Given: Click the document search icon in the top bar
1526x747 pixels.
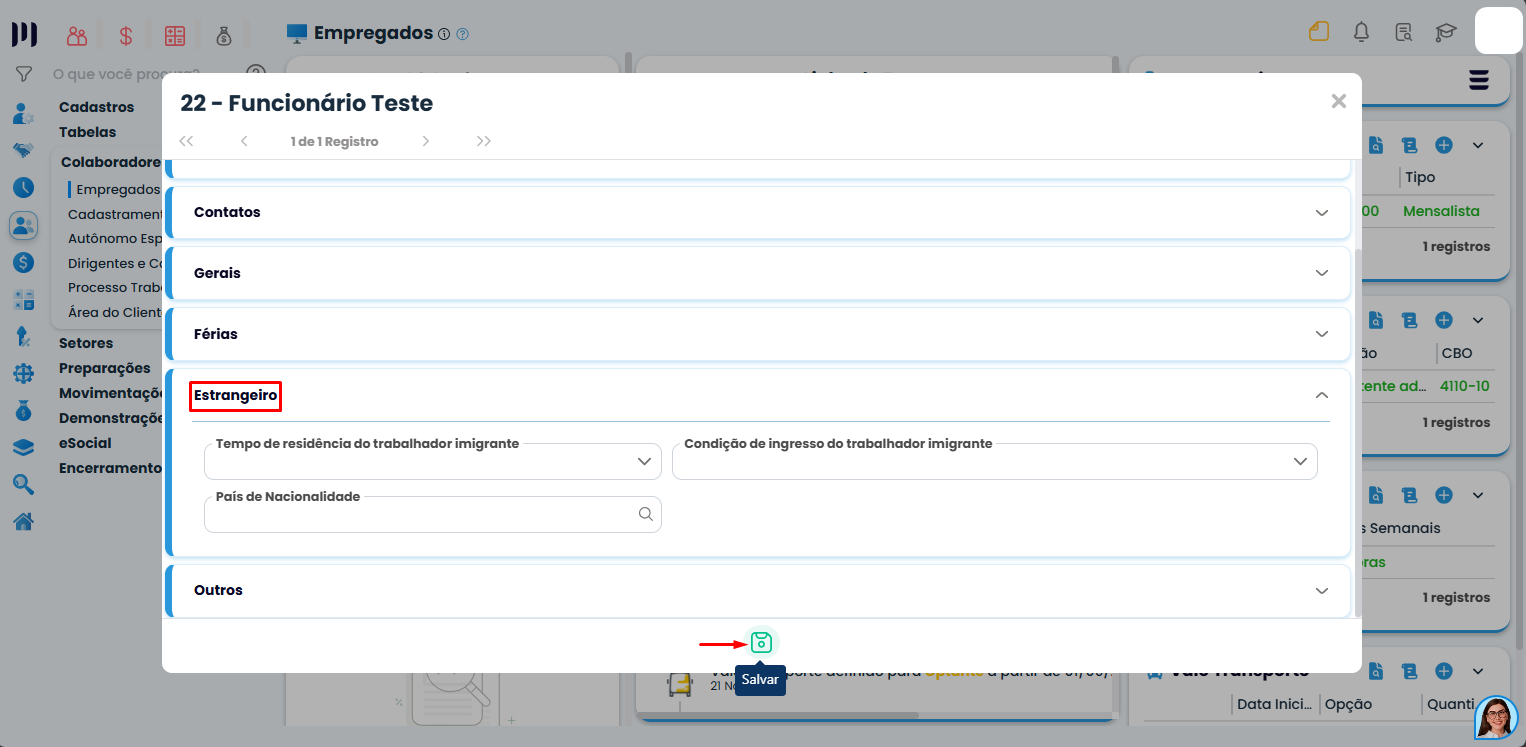Looking at the screenshot, I should click(1403, 32).
